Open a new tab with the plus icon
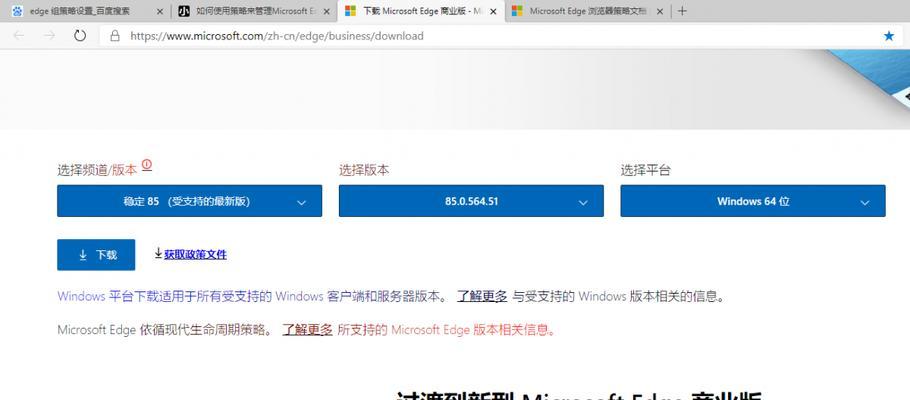The height and width of the screenshot is (400, 910). pos(682,11)
